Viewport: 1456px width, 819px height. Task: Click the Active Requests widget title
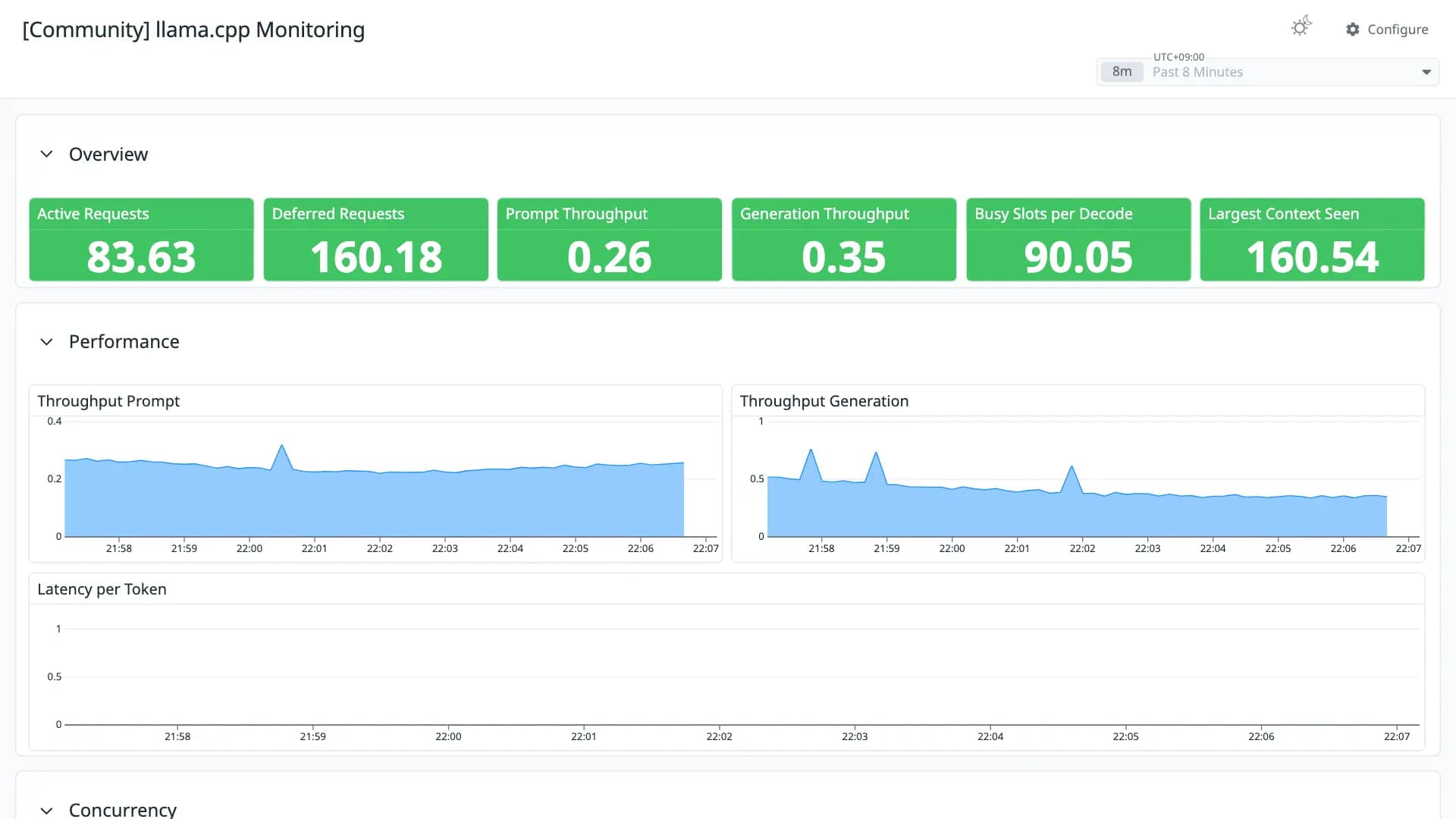tap(93, 214)
